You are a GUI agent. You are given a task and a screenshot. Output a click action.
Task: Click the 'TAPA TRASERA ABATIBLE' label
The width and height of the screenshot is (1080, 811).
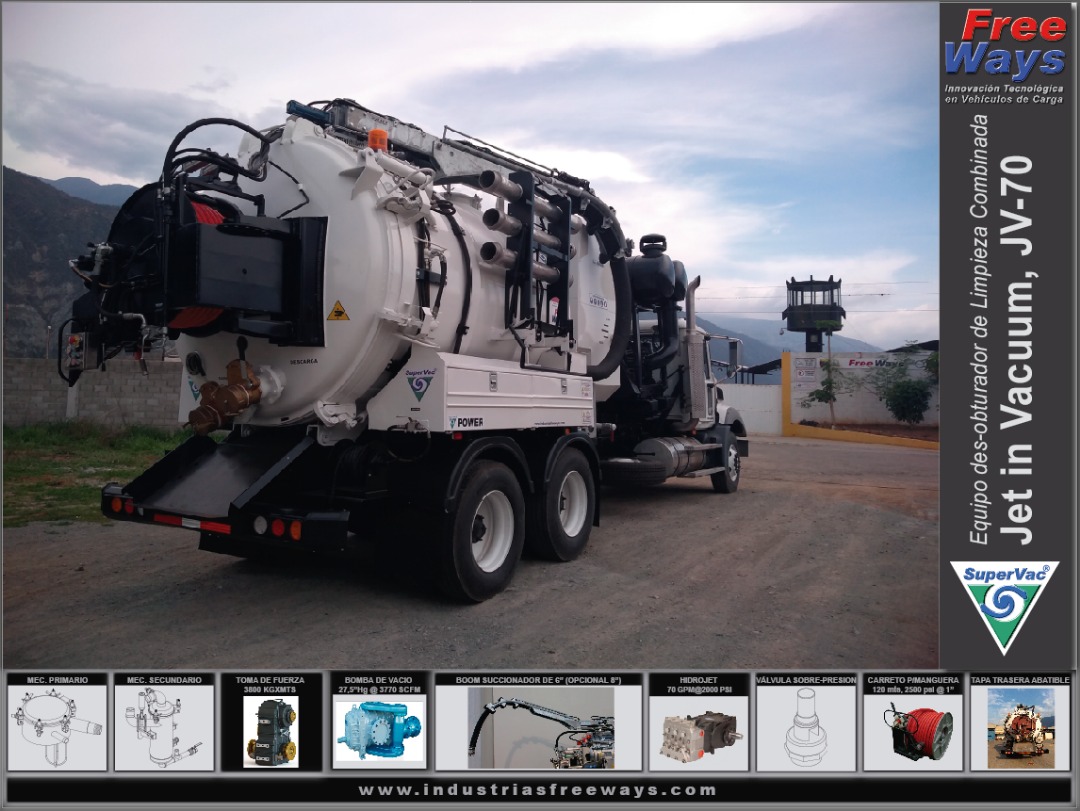coord(1020,679)
